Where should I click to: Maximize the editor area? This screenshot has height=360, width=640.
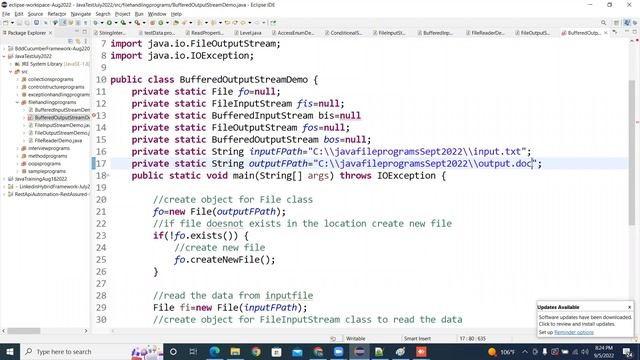click(x=634, y=32)
